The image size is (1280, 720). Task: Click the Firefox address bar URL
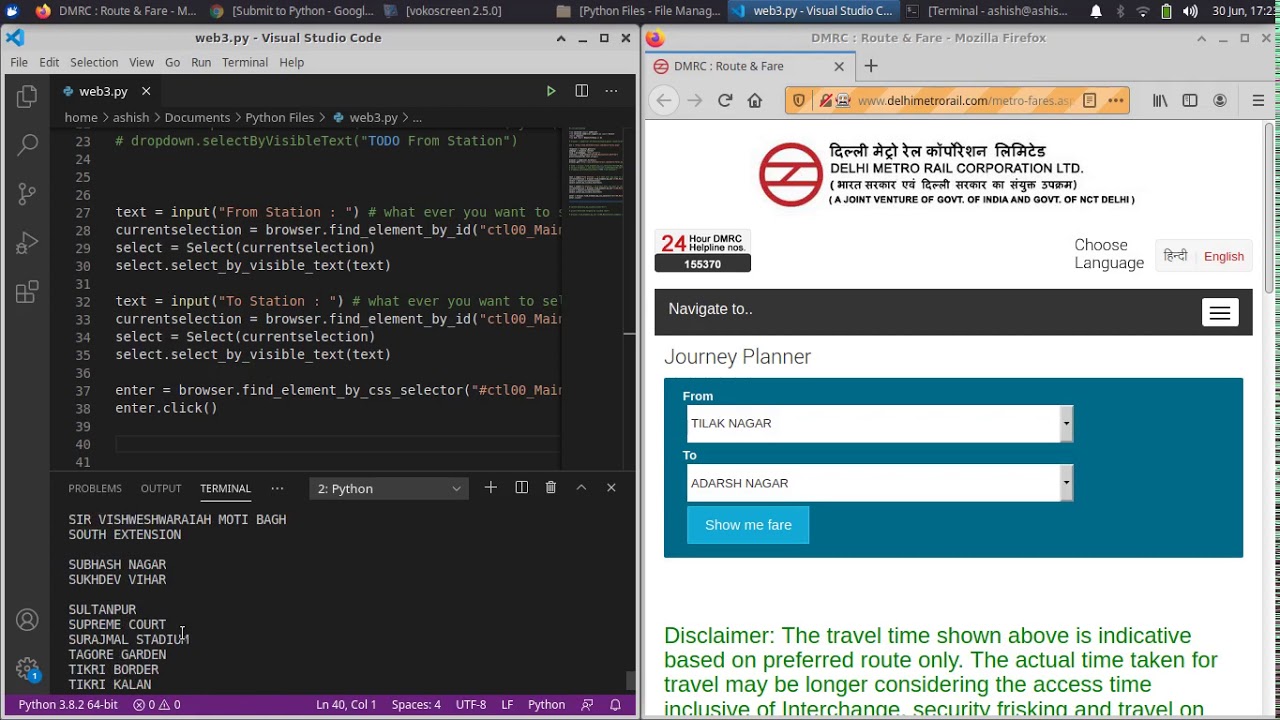pos(964,100)
